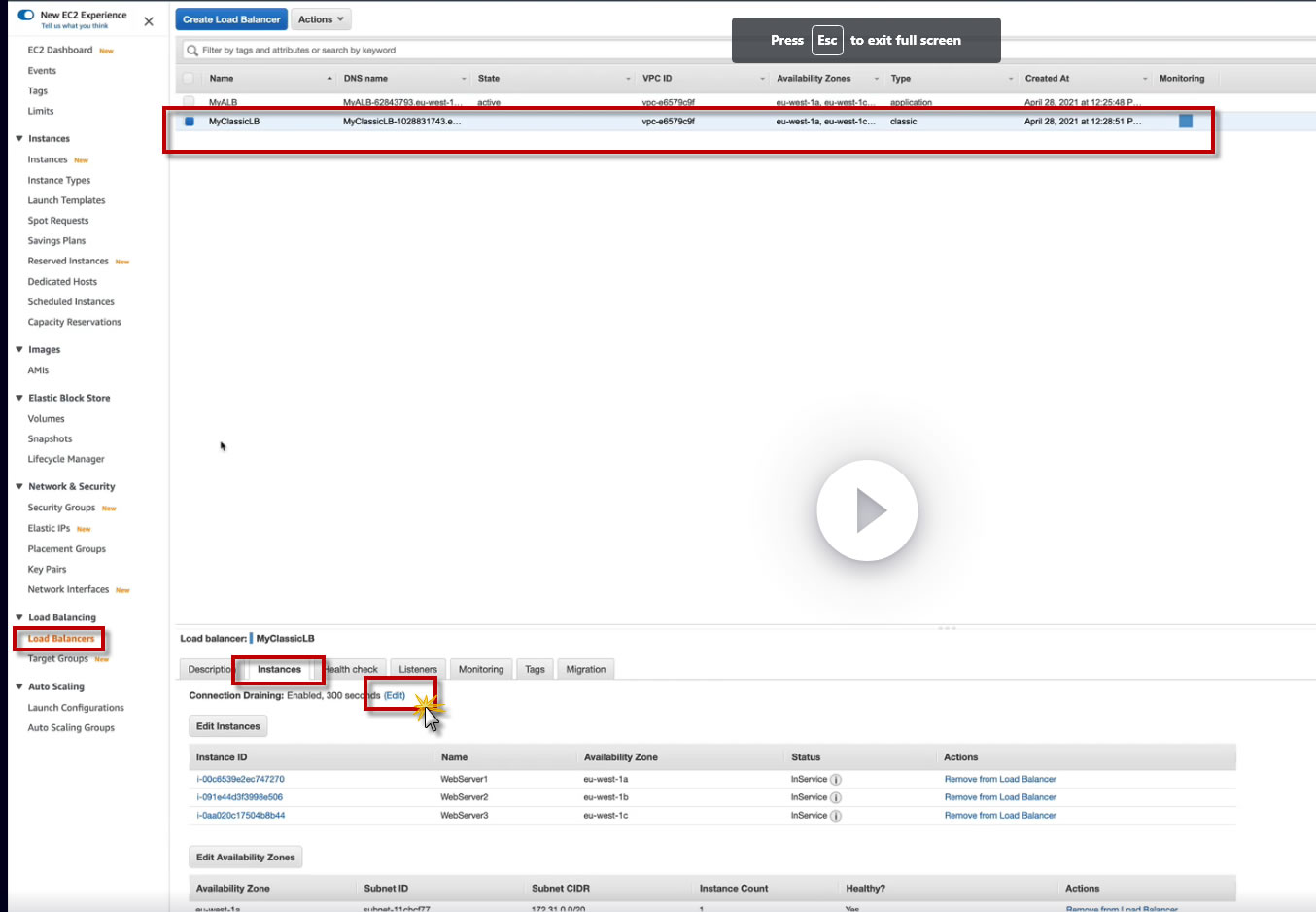
Task: Open EC2 Dashboard in the sidebar
Action: pyautogui.click(x=60, y=50)
